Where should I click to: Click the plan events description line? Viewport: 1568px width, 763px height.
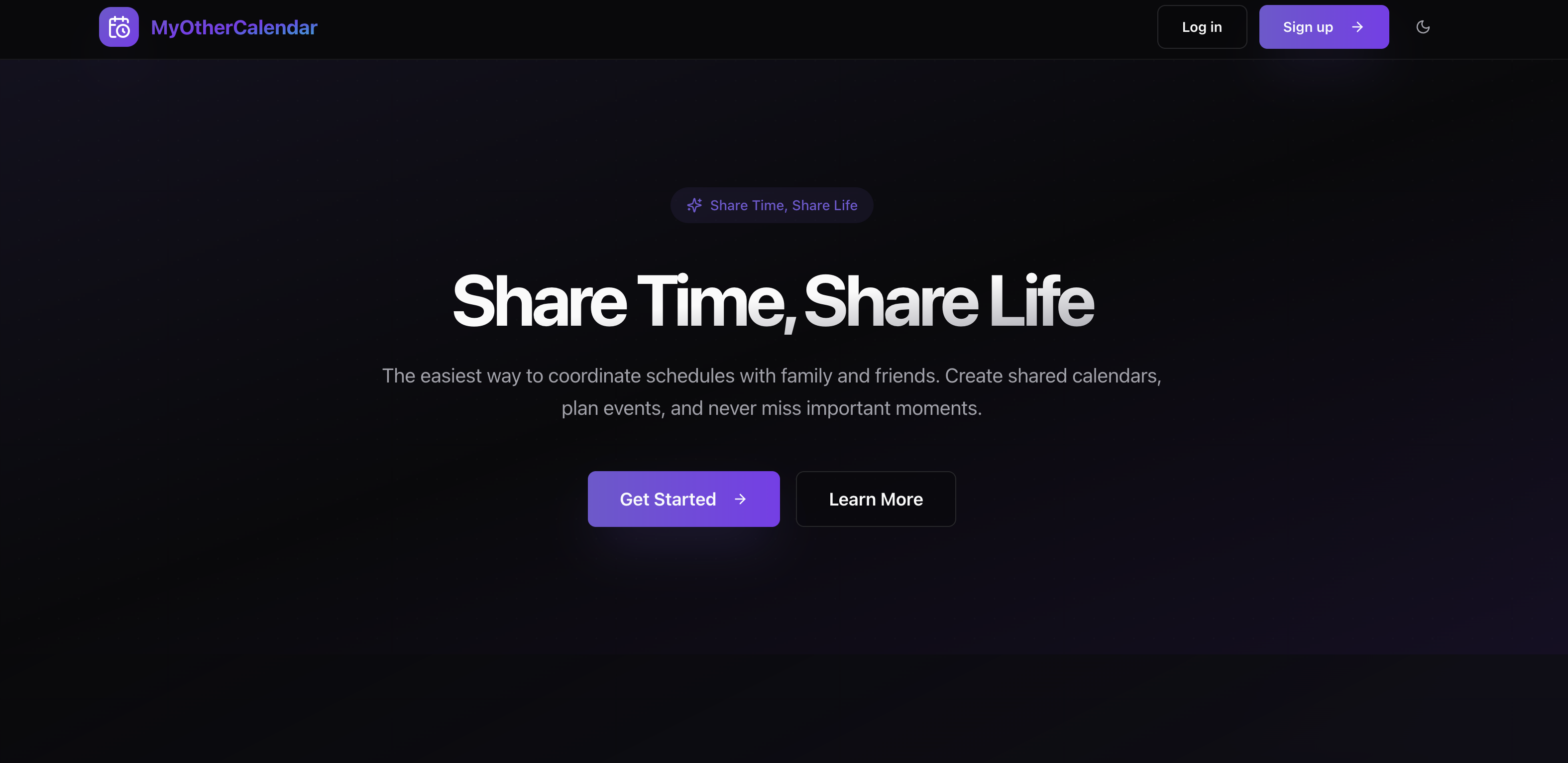tap(771, 408)
